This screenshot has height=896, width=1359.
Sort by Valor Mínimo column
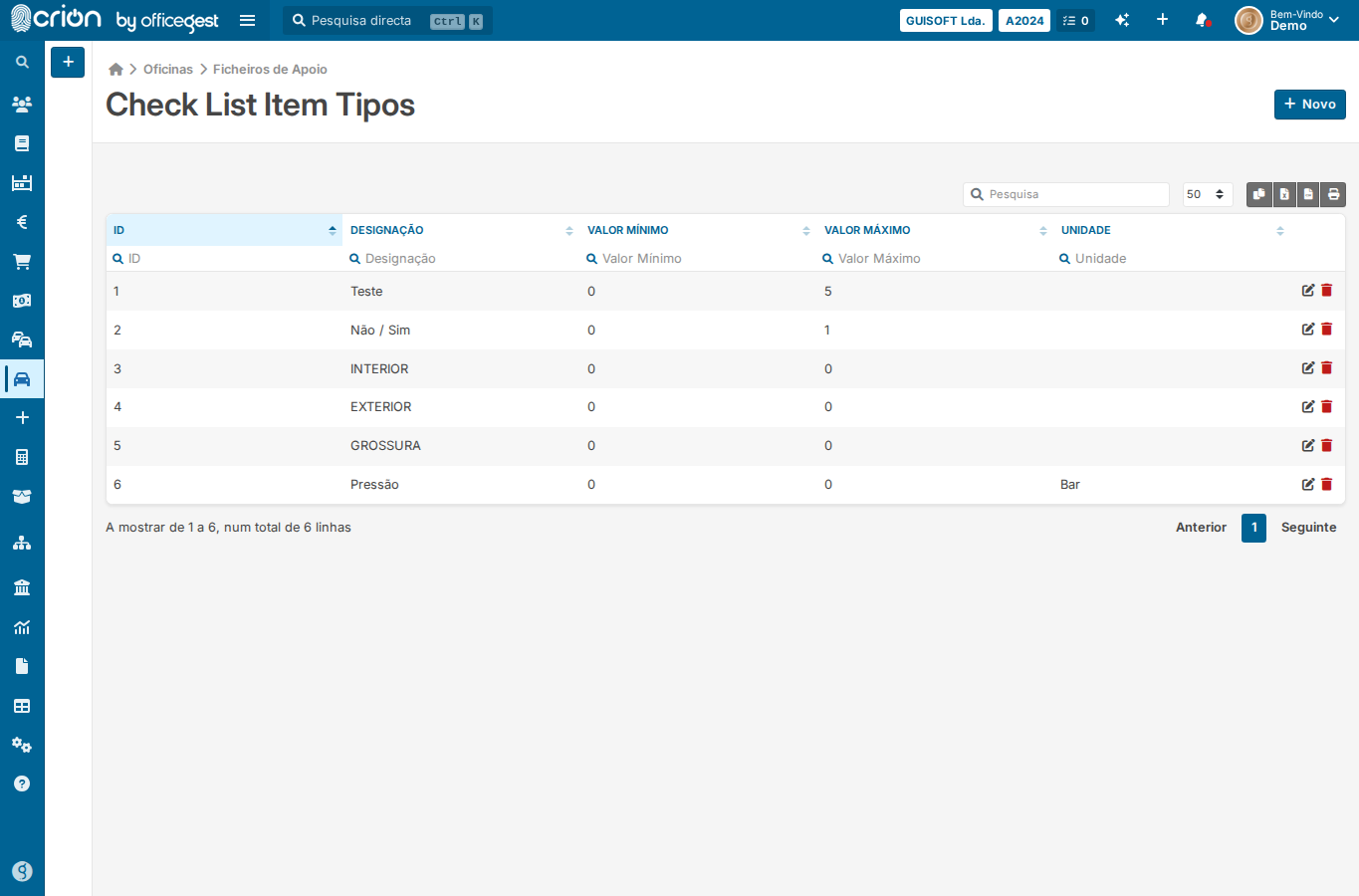tap(698, 230)
